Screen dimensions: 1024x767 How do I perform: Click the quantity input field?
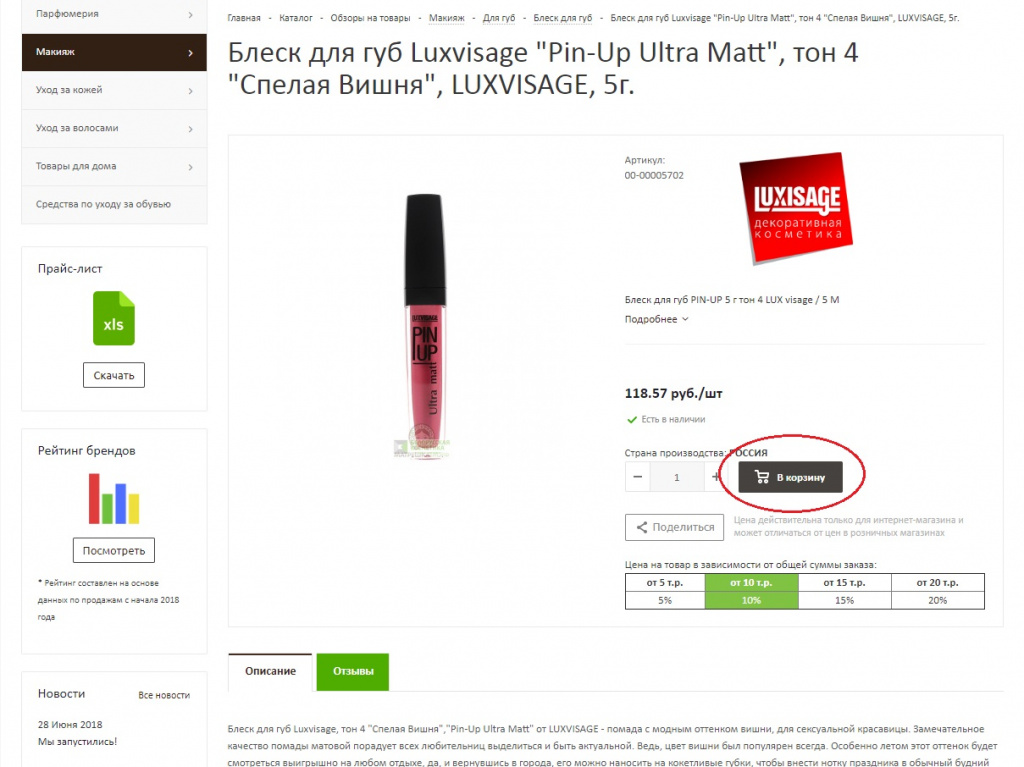pyautogui.click(x=677, y=477)
